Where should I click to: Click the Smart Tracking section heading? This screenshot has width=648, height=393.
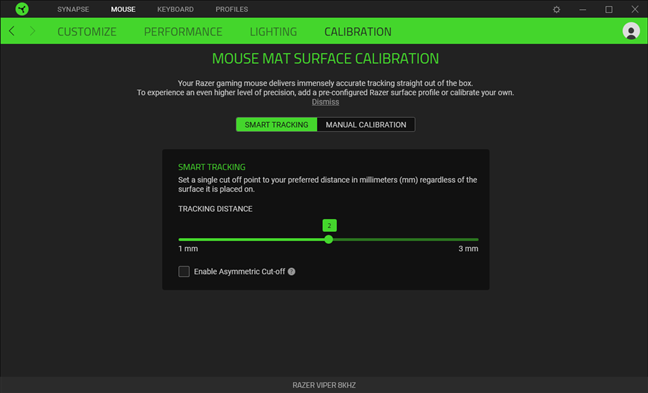[x=212, y=167]
